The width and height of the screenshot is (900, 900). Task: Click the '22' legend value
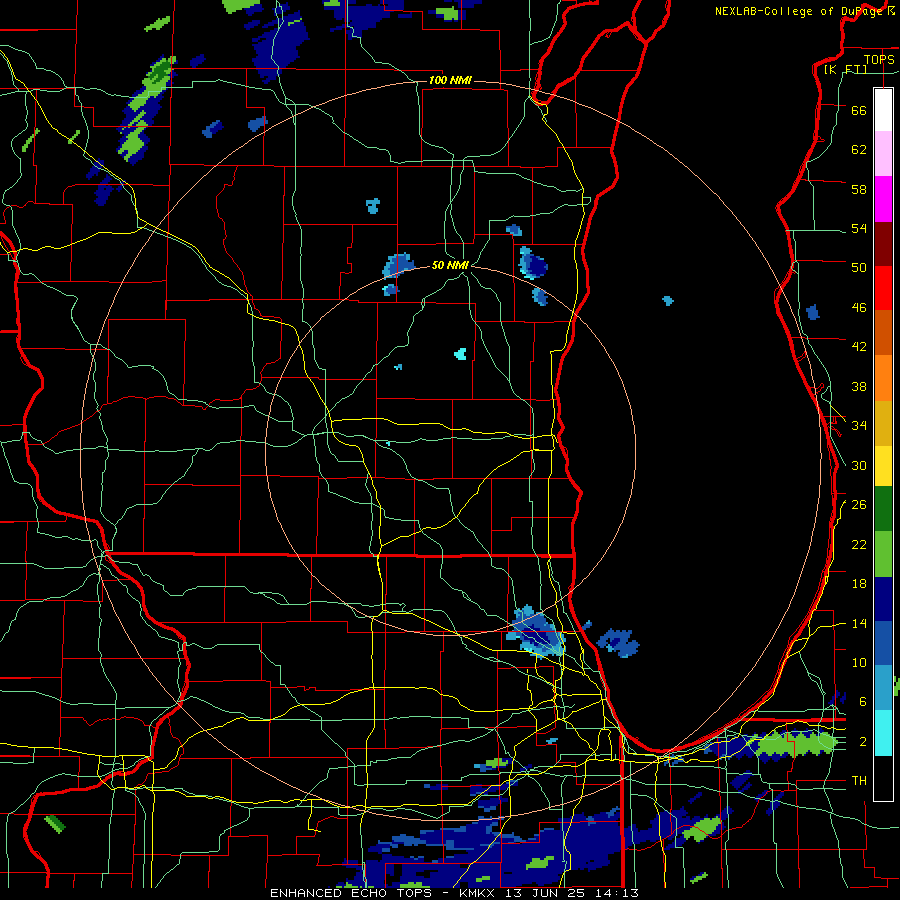pos(859,544)
